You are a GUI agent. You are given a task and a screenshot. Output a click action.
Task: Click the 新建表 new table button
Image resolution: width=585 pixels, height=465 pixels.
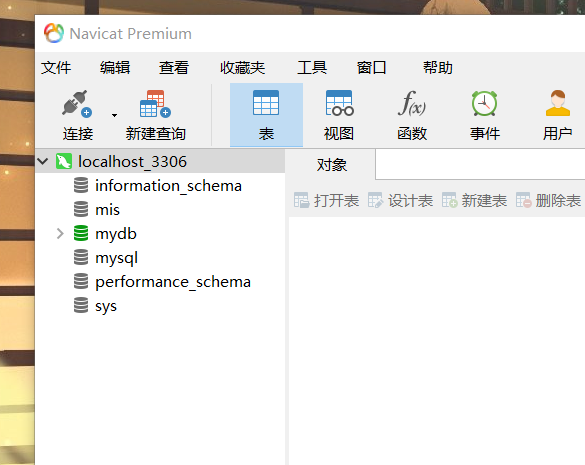[474, 200]
